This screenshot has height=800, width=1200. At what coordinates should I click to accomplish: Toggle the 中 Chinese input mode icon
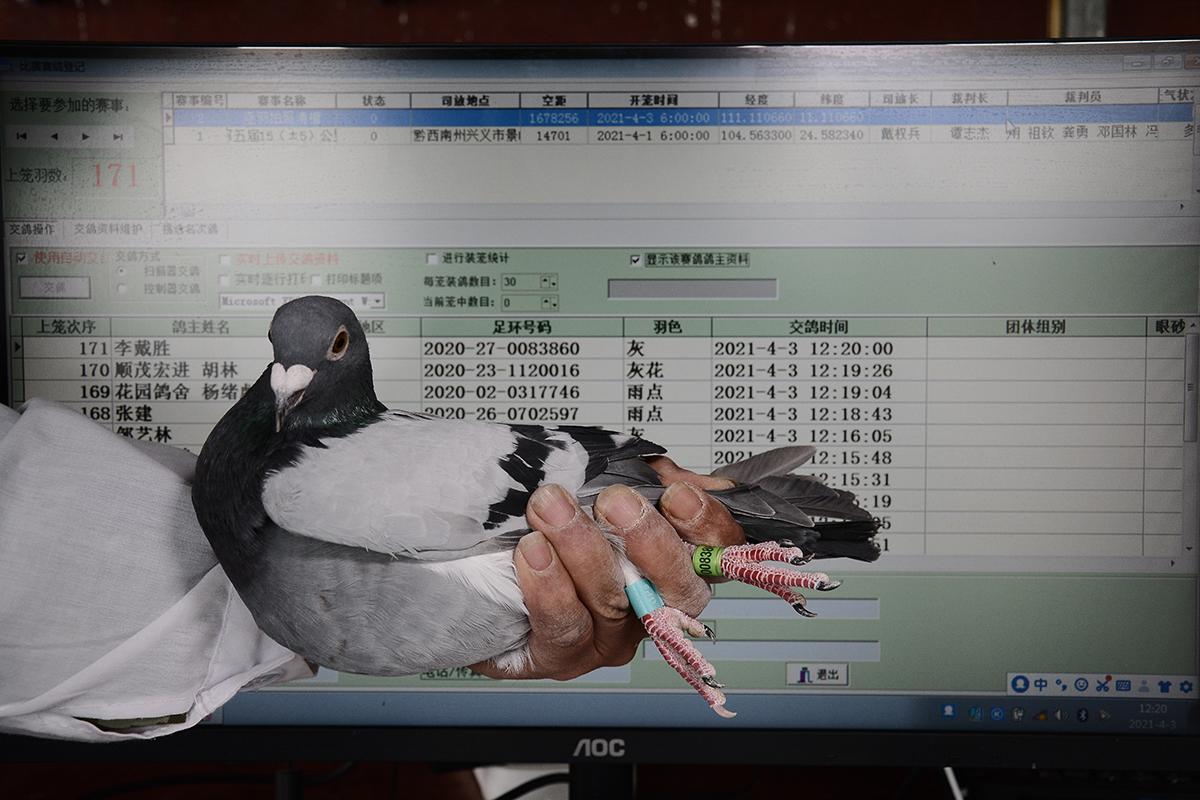pos(1041,685)
